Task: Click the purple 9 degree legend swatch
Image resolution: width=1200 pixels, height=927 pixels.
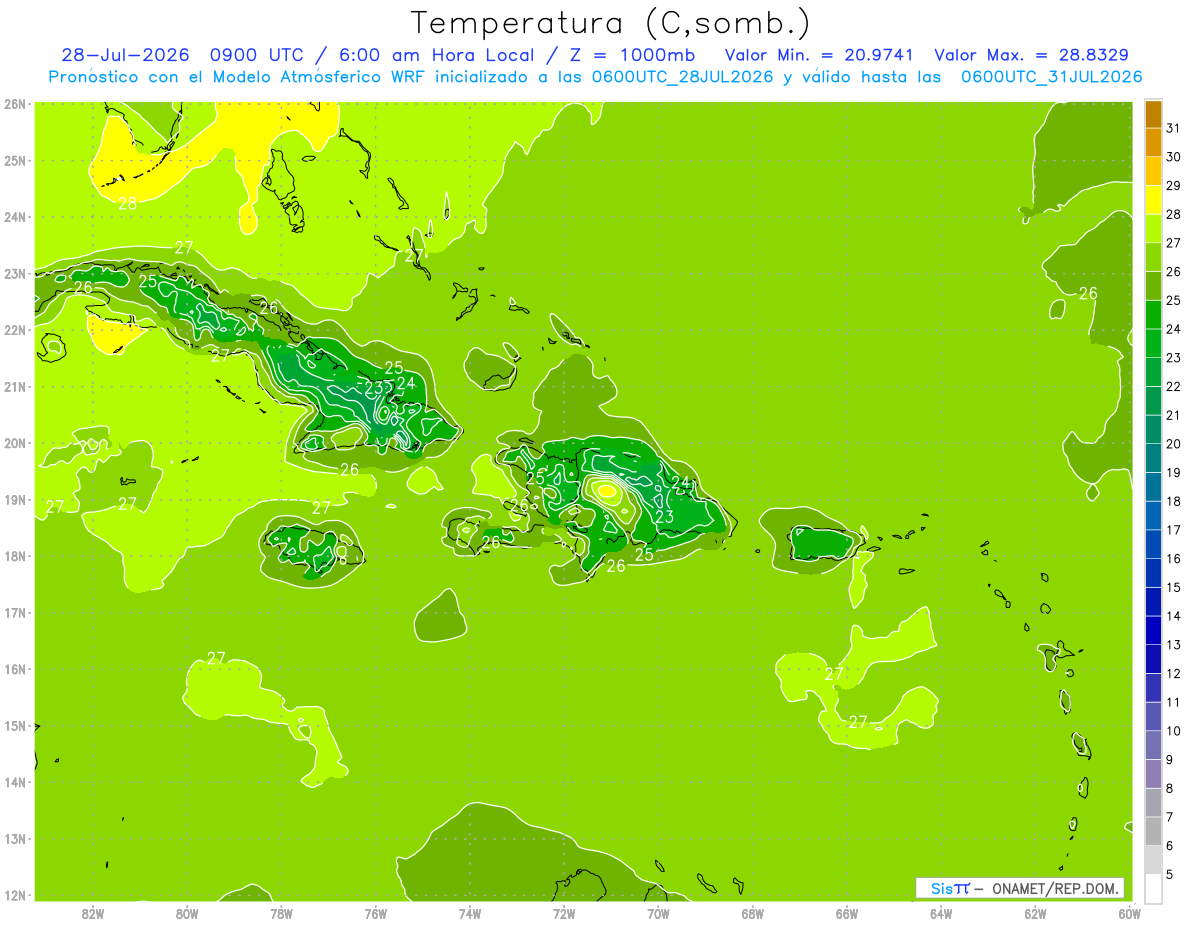Action: click(x=1153, y=773)
